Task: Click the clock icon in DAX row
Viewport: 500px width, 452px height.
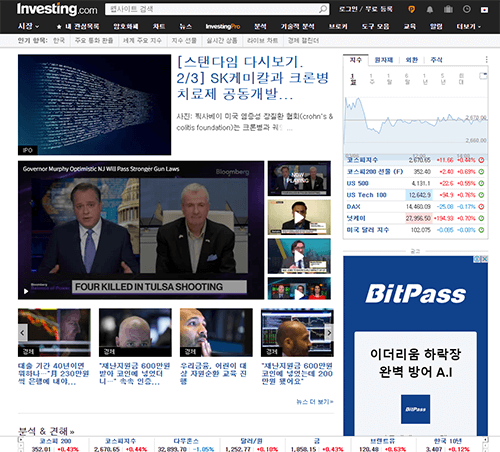Action: click(x=481, y=207)
